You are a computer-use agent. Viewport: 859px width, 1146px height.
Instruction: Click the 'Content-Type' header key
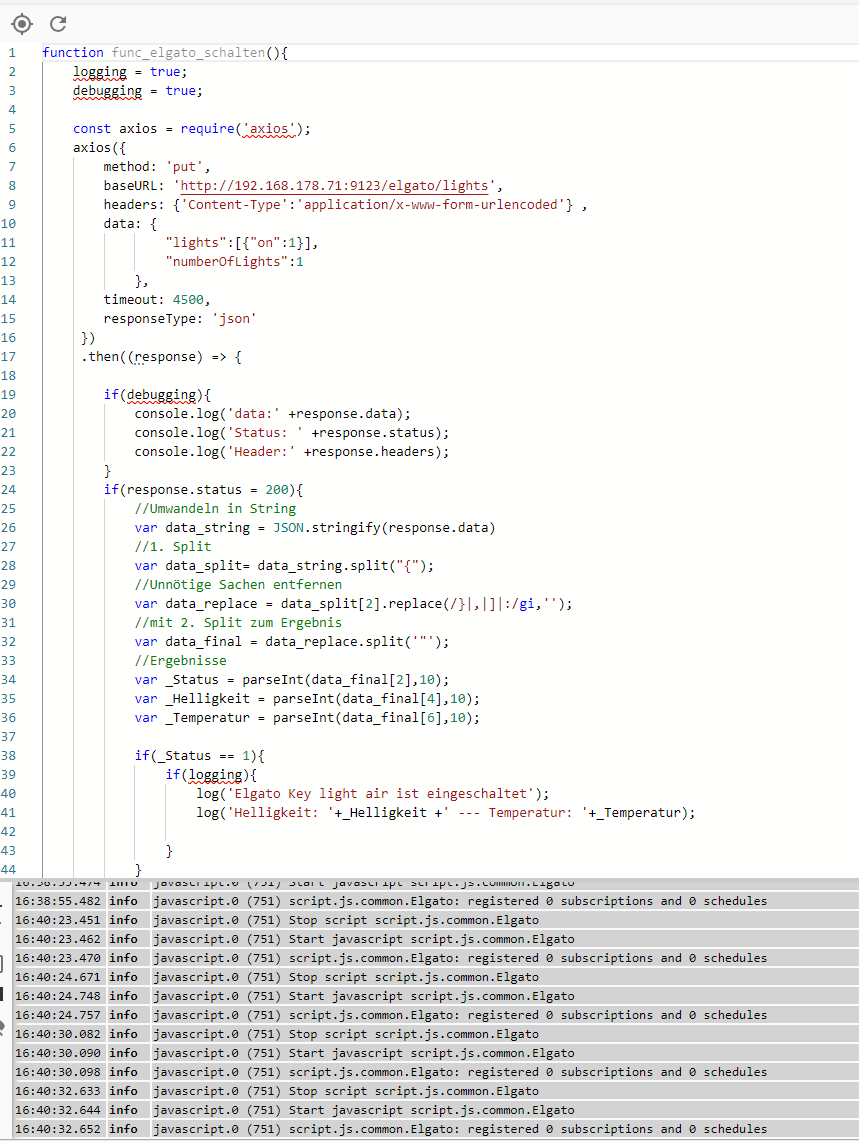234,205
